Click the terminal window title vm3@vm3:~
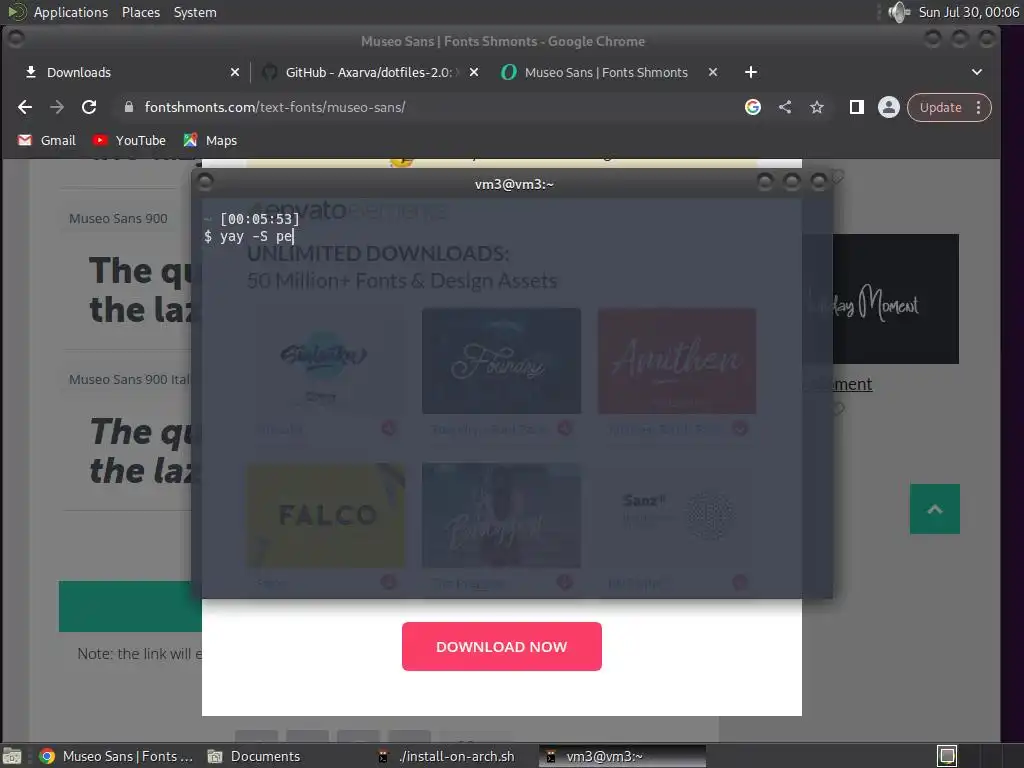The image size is (1024, 768). (514, 184)
